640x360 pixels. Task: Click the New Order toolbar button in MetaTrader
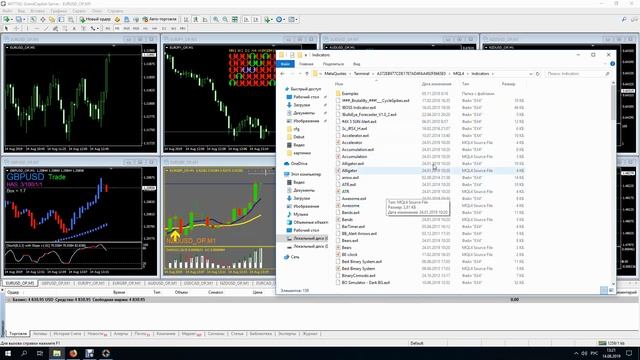95,19
